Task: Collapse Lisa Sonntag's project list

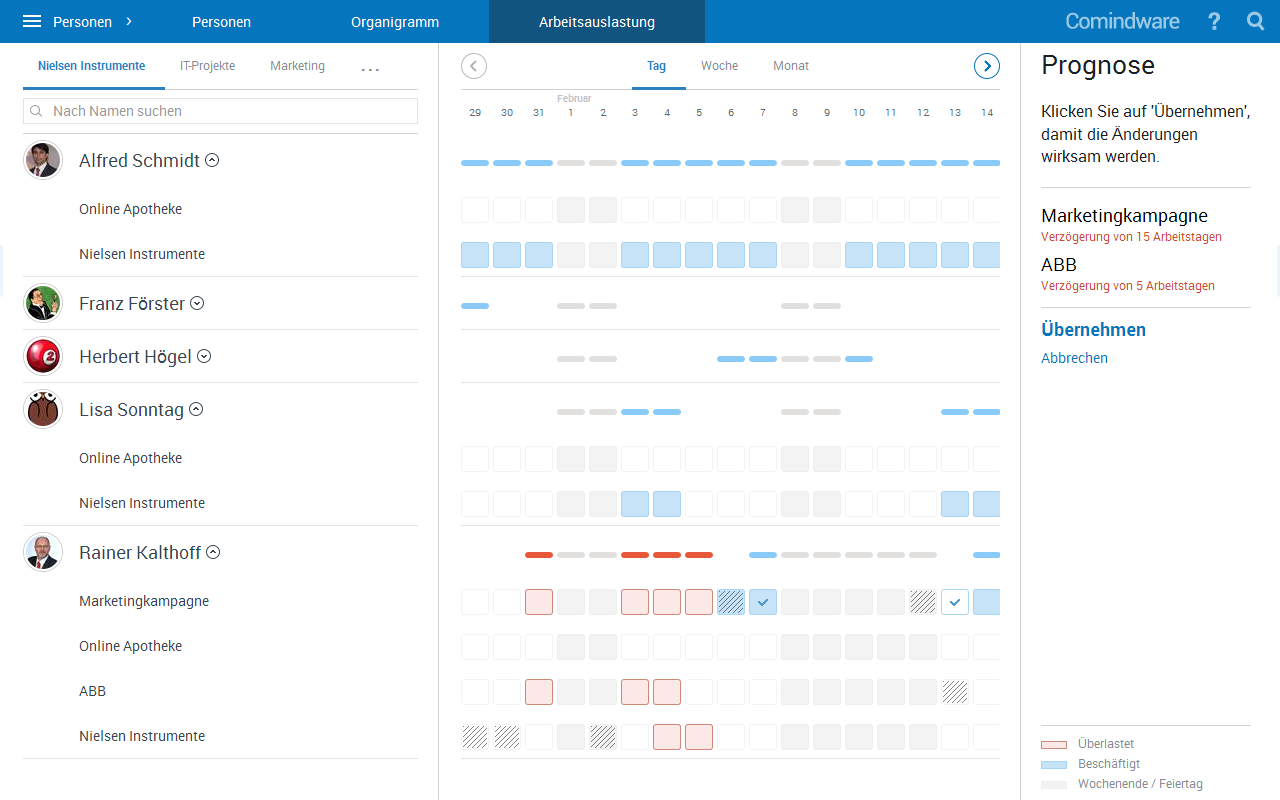Action: (x=196, y=409)
